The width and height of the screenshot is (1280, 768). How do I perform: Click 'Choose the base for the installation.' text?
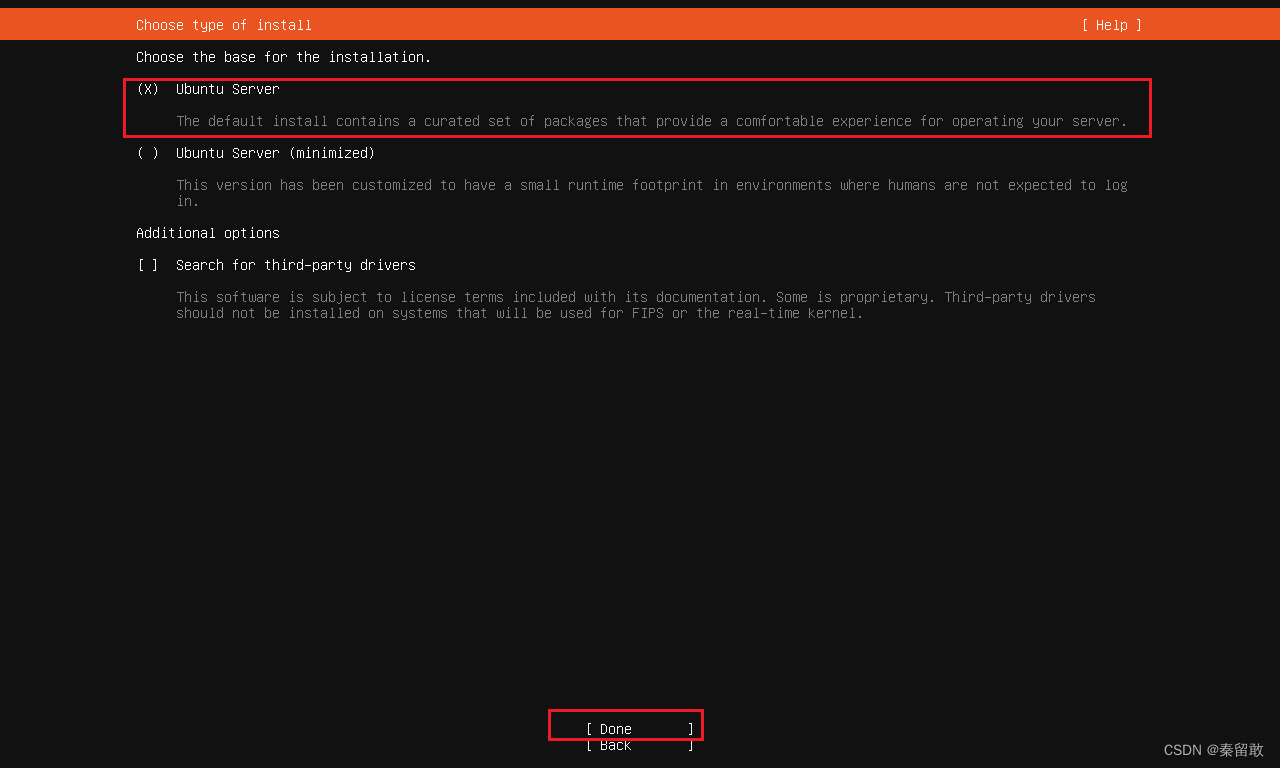[284, 57]
